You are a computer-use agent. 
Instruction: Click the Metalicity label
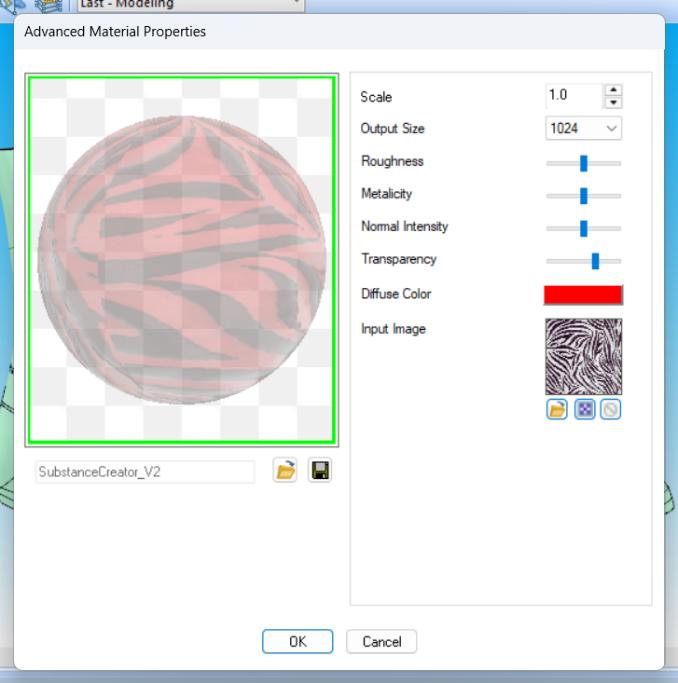[387, 194]
